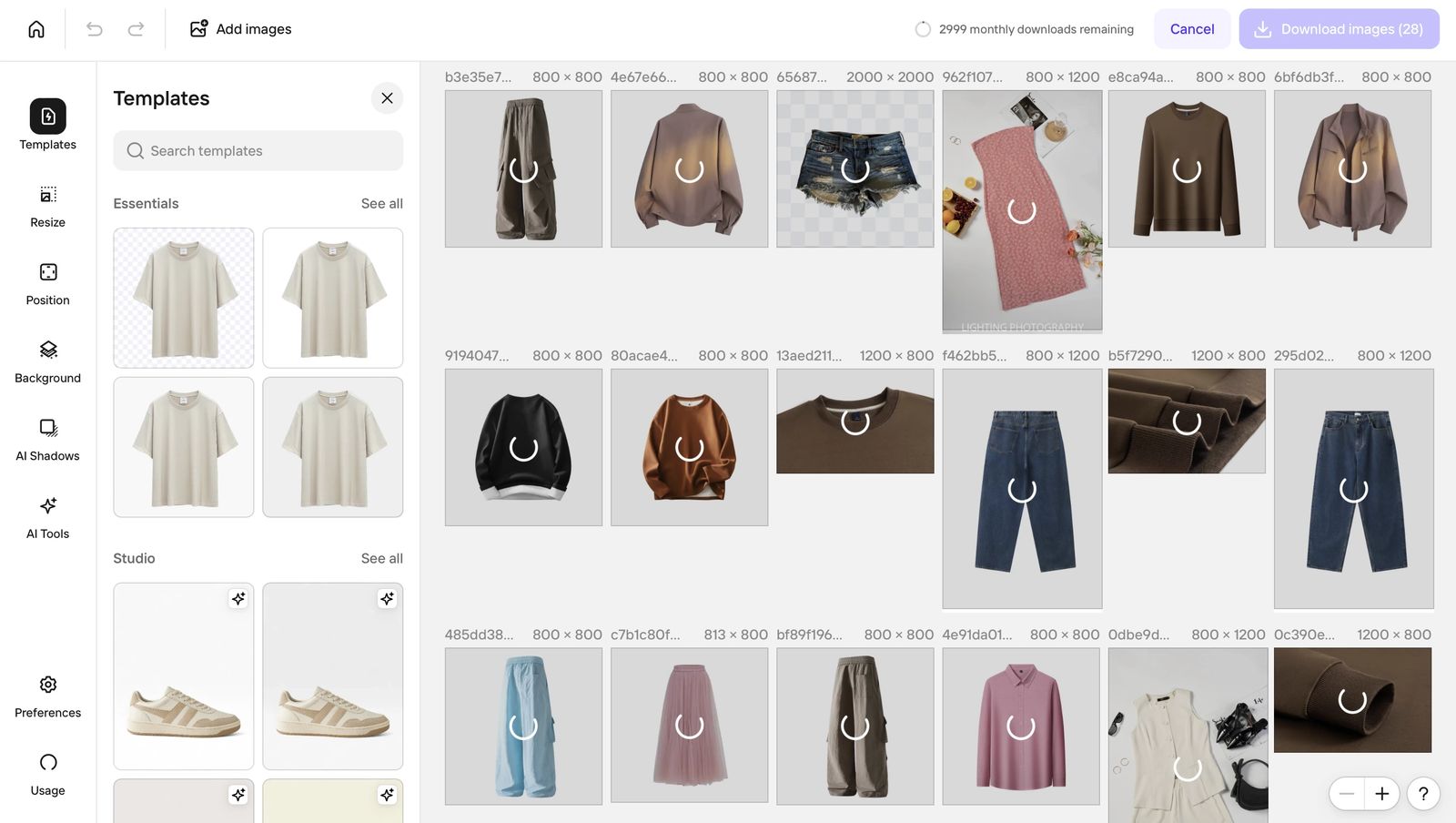Click Add images in the toolbar

240,29
